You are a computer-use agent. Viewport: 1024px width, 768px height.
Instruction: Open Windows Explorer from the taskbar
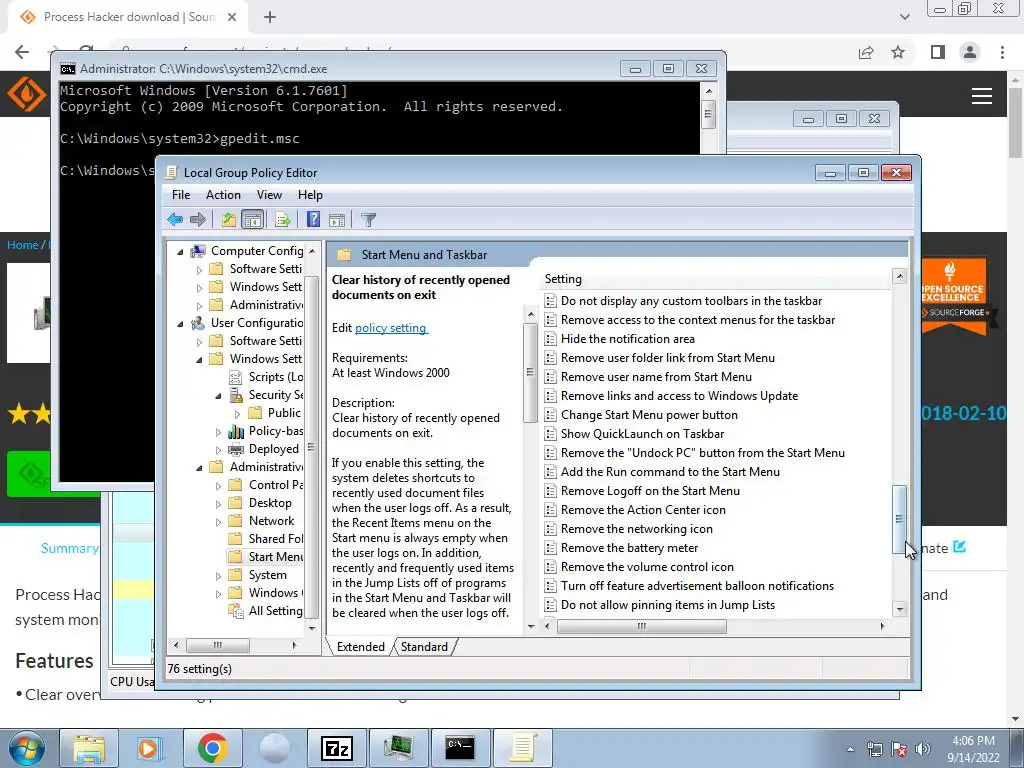coord(89,748)
